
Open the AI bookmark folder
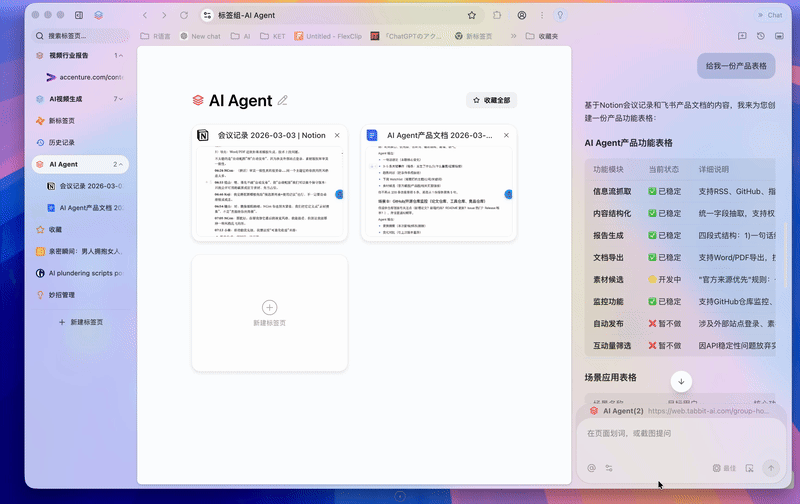(x=240, y=36)
